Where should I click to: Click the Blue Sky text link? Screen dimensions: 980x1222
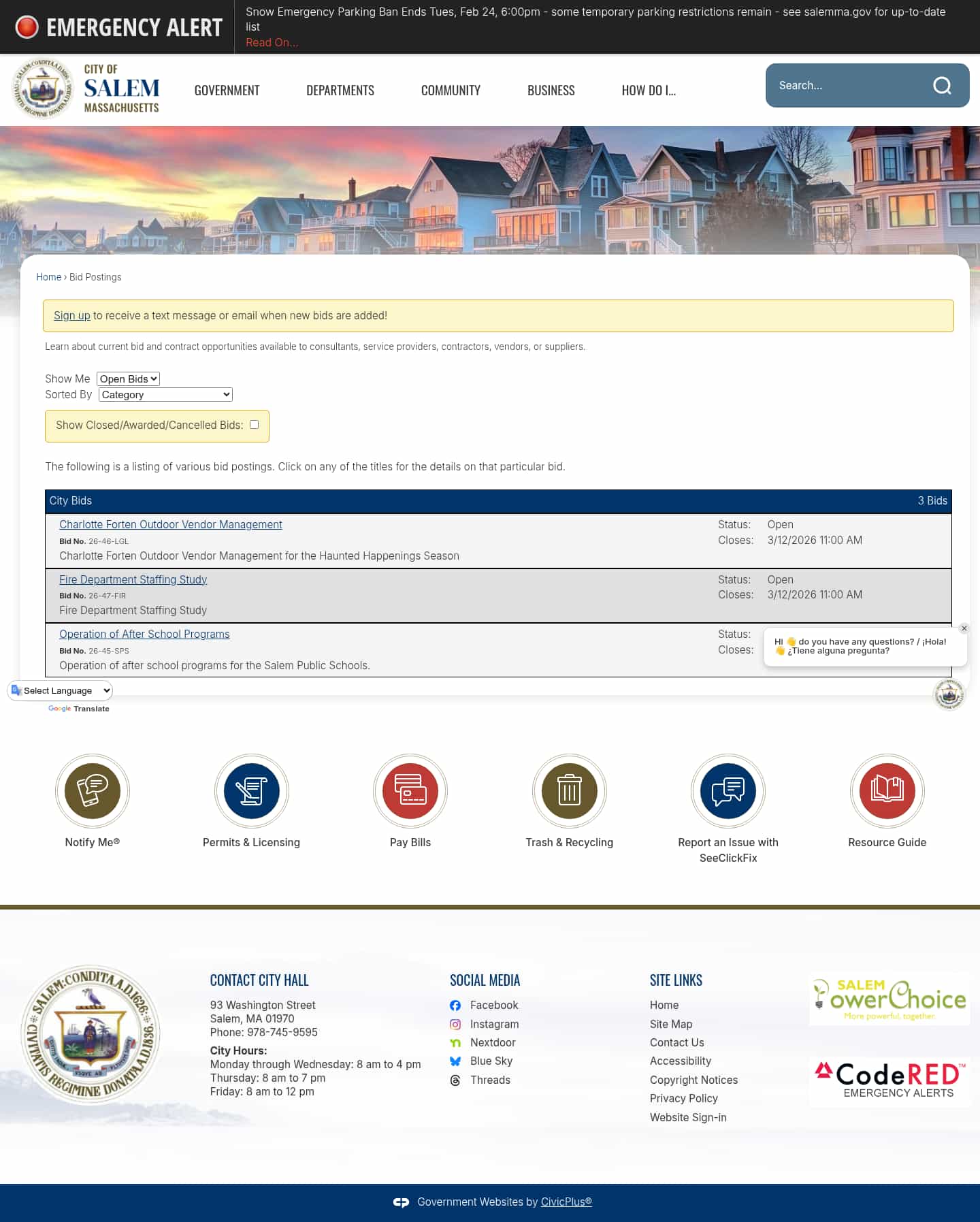coord(491,1061)
